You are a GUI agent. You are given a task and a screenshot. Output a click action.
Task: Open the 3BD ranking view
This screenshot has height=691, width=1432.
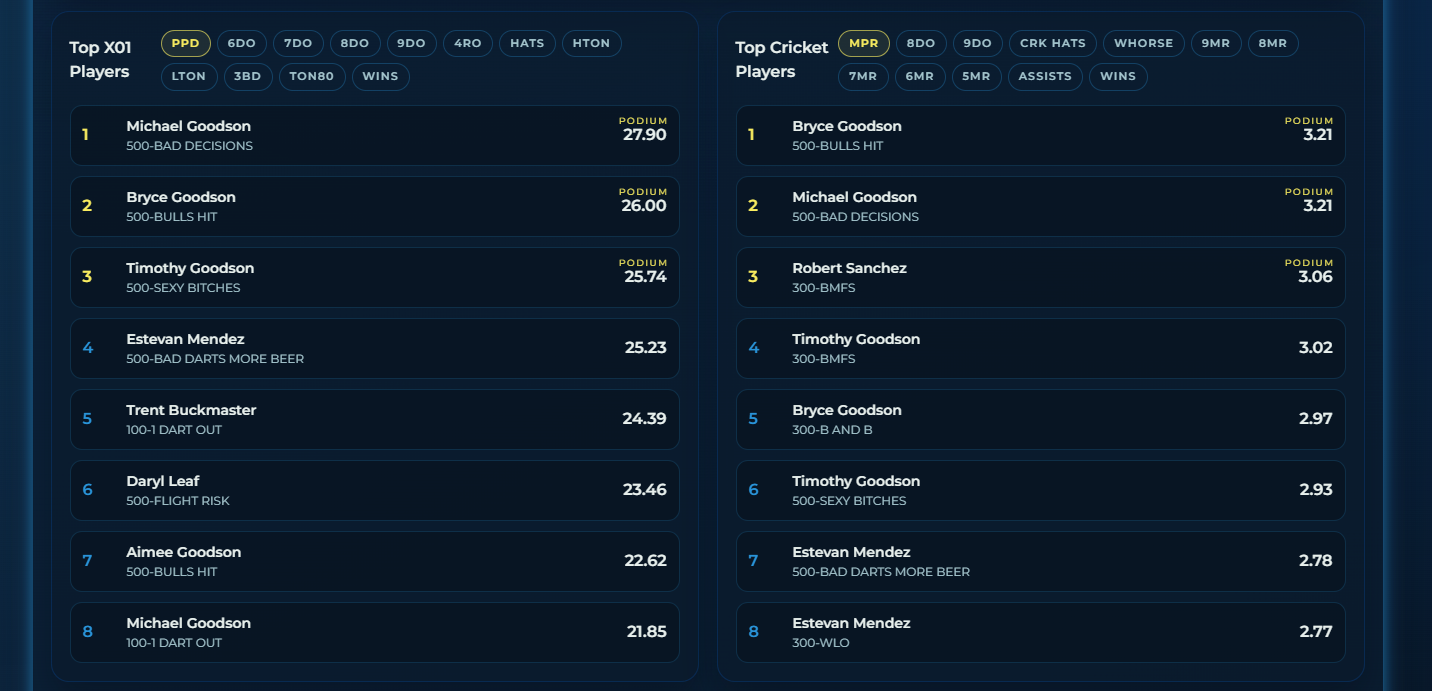tap(248, 76)
